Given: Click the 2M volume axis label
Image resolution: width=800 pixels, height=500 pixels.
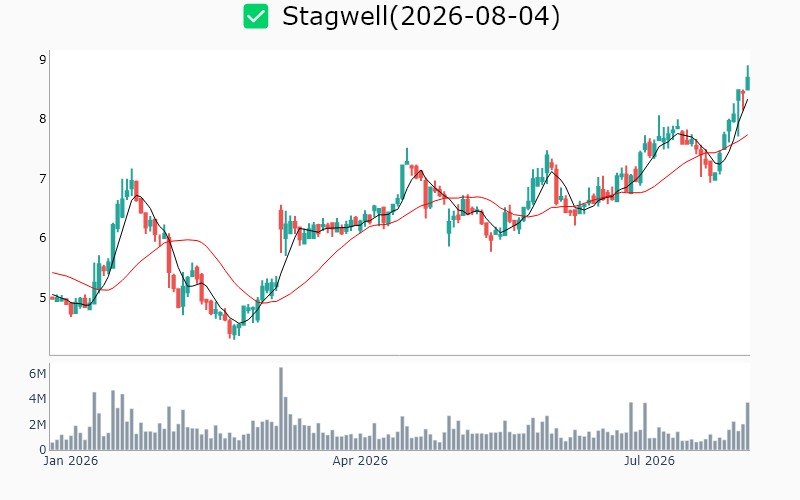Looking at the screenshot, I should pyautogui.click(x=37, y=424).
